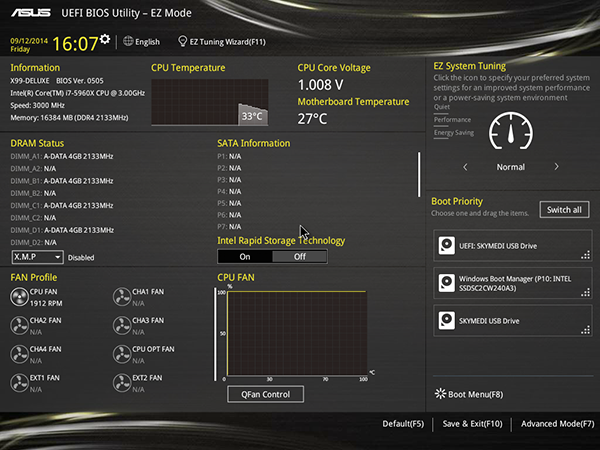Select the CPU OPT FAN icon
This screenshot has width=600, height=450.
point(122,354)
